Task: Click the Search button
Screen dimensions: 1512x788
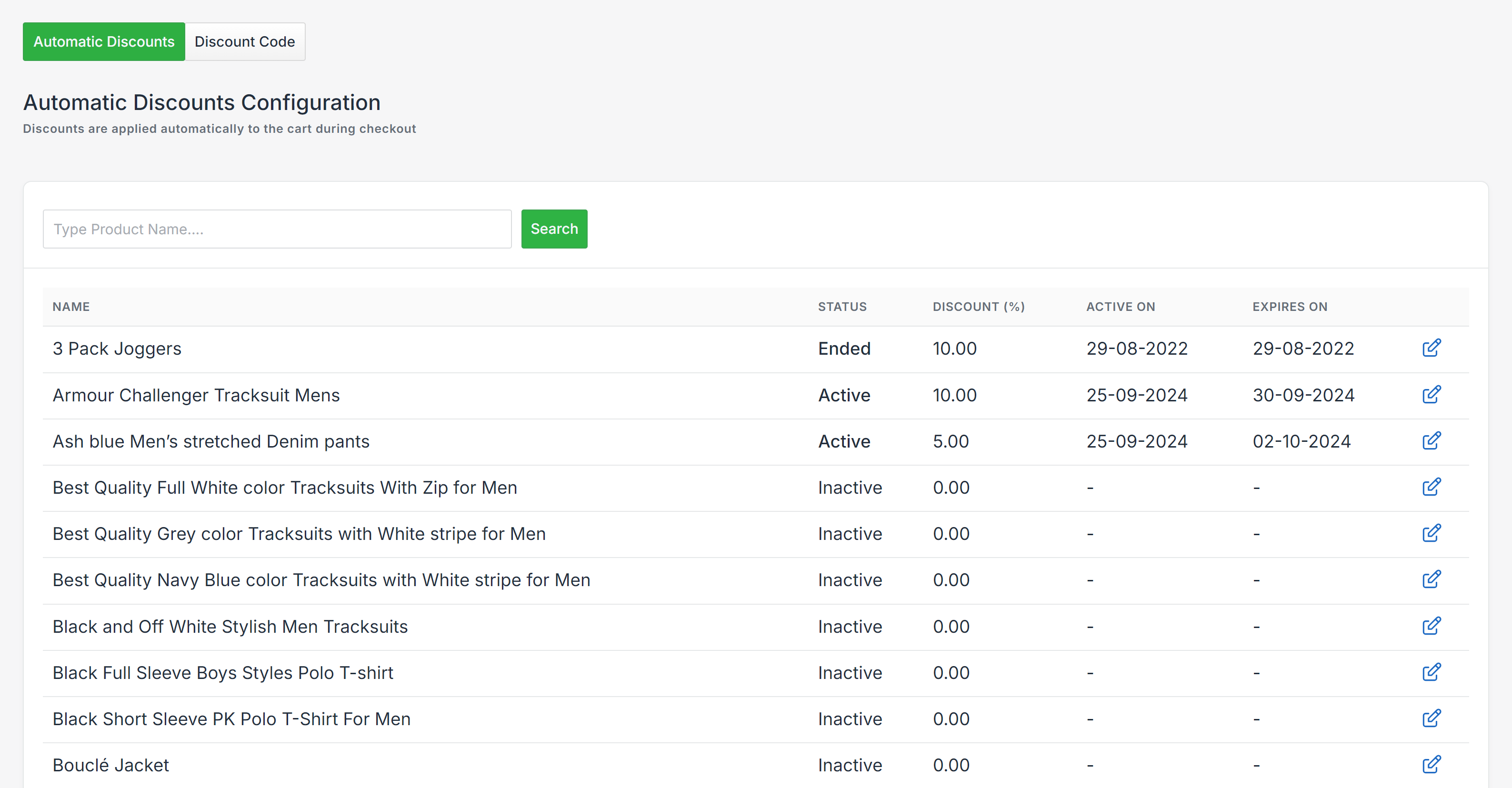Action: 553,229
